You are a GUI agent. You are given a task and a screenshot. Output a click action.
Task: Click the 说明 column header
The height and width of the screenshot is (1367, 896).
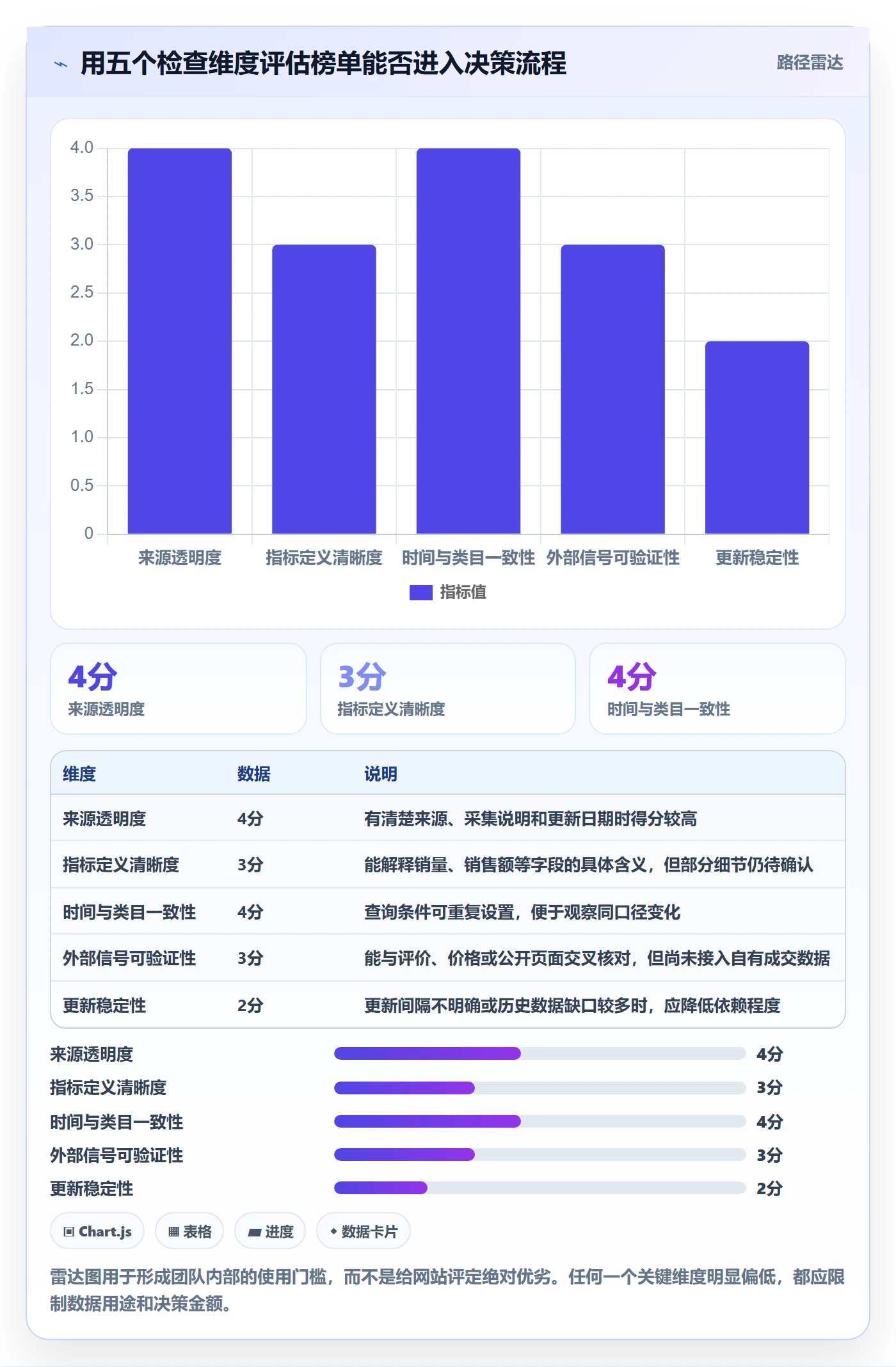tap(381, 774)
